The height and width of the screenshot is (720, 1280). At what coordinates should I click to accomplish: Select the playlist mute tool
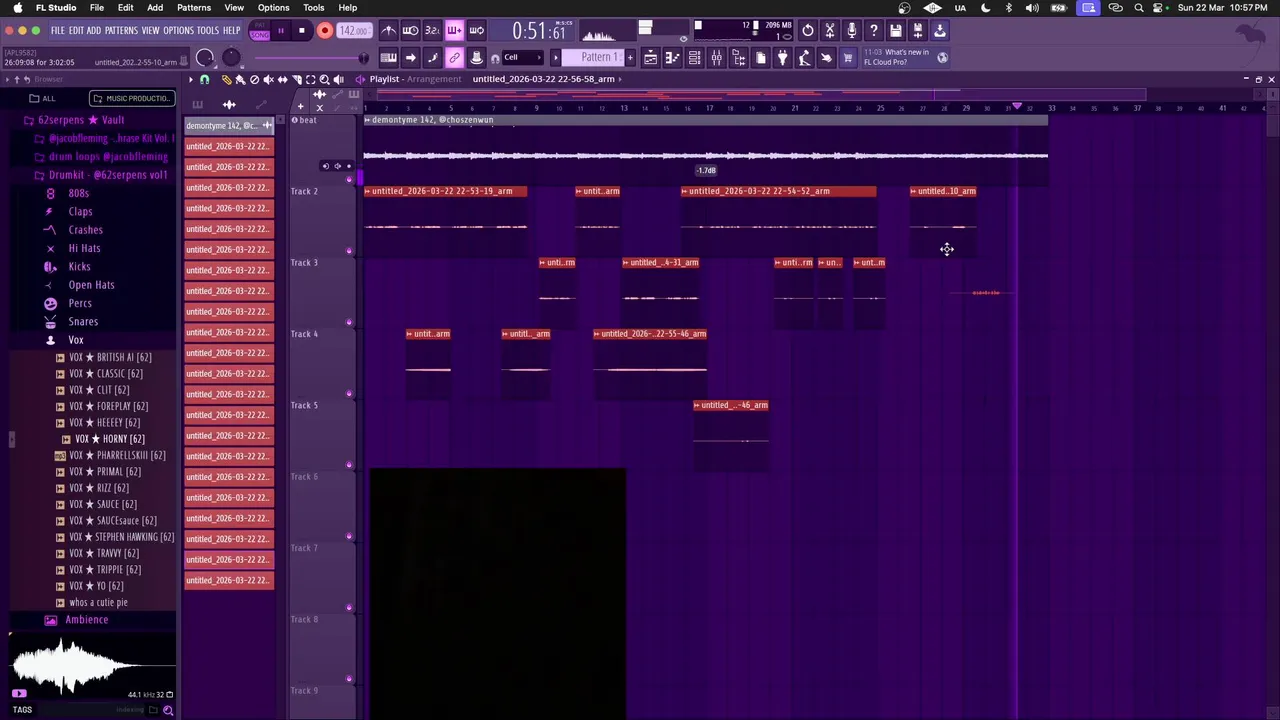pos(268,79)
